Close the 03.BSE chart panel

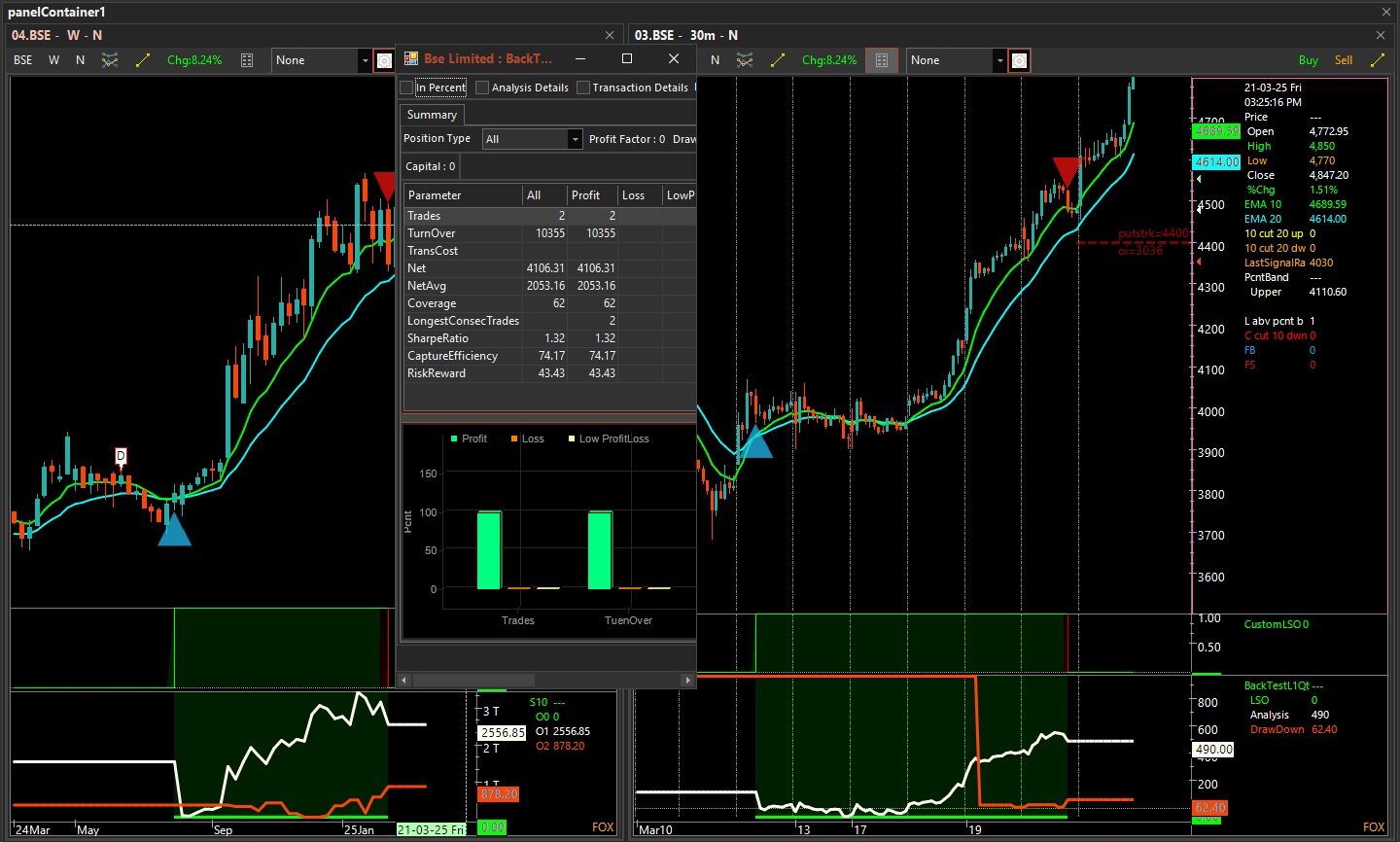[1381, 35]
